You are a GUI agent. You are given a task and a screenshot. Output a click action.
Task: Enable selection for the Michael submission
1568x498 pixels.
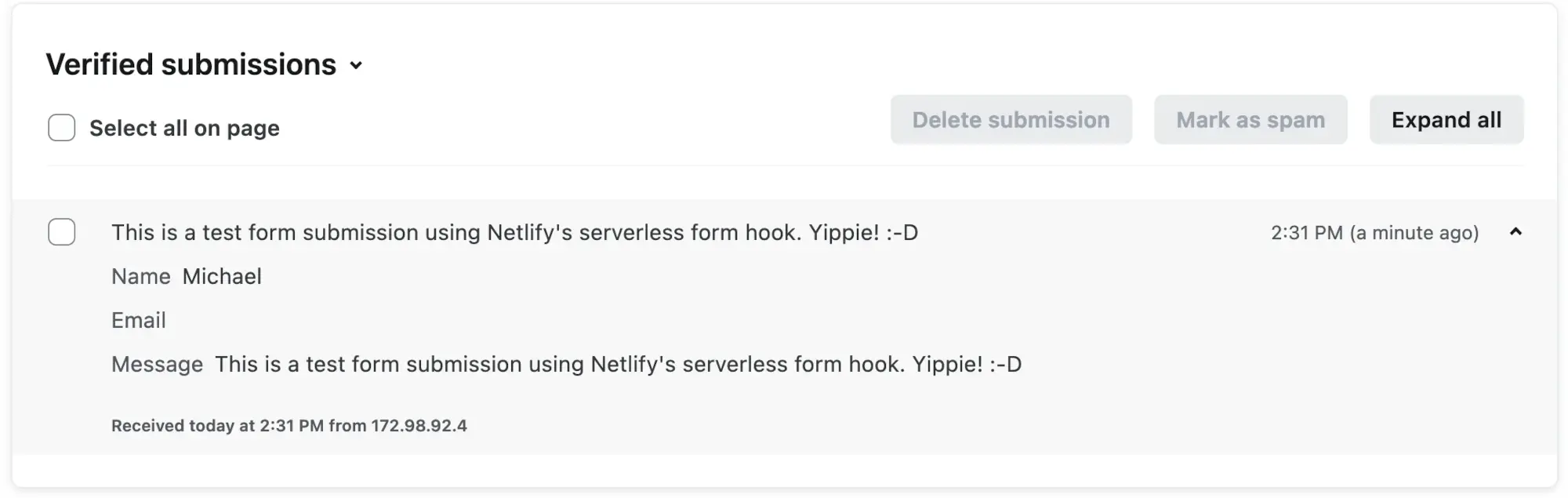pos(61,232)
